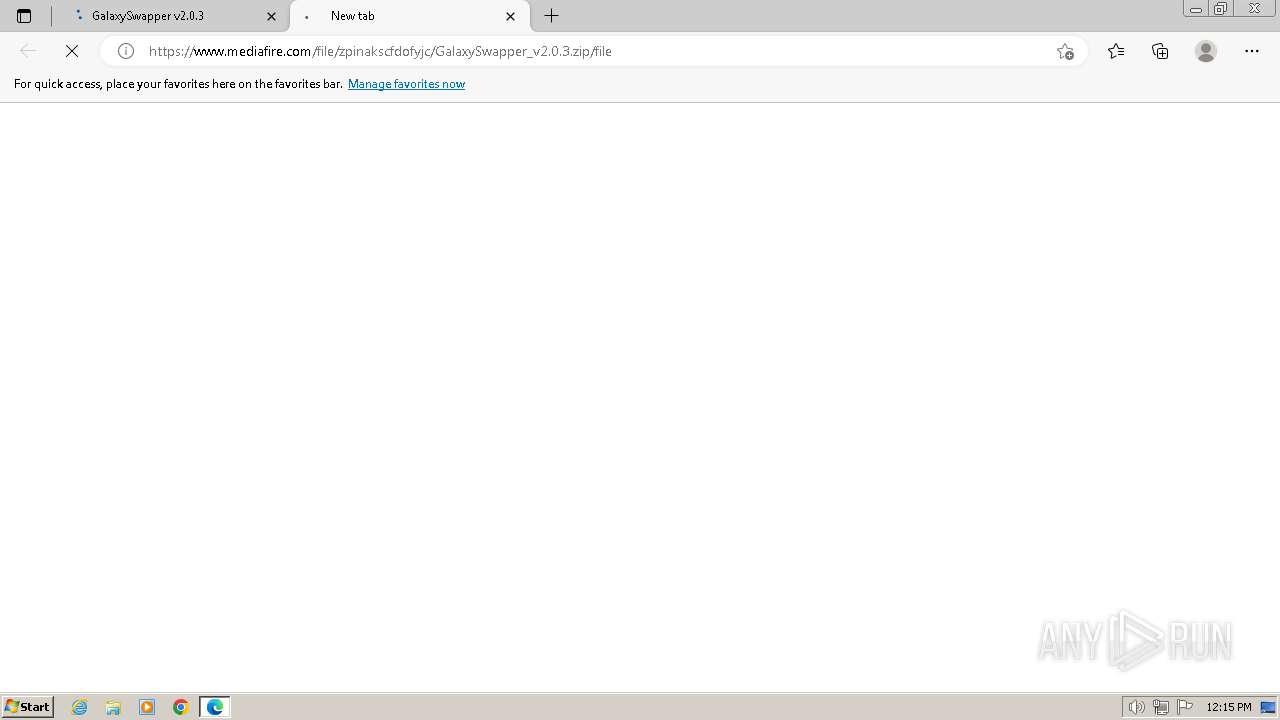This screenshot has width=1280, height=720.
Task: Close the GalaxySwapper v2.0.3 tab
Action: tap(271, 16)
